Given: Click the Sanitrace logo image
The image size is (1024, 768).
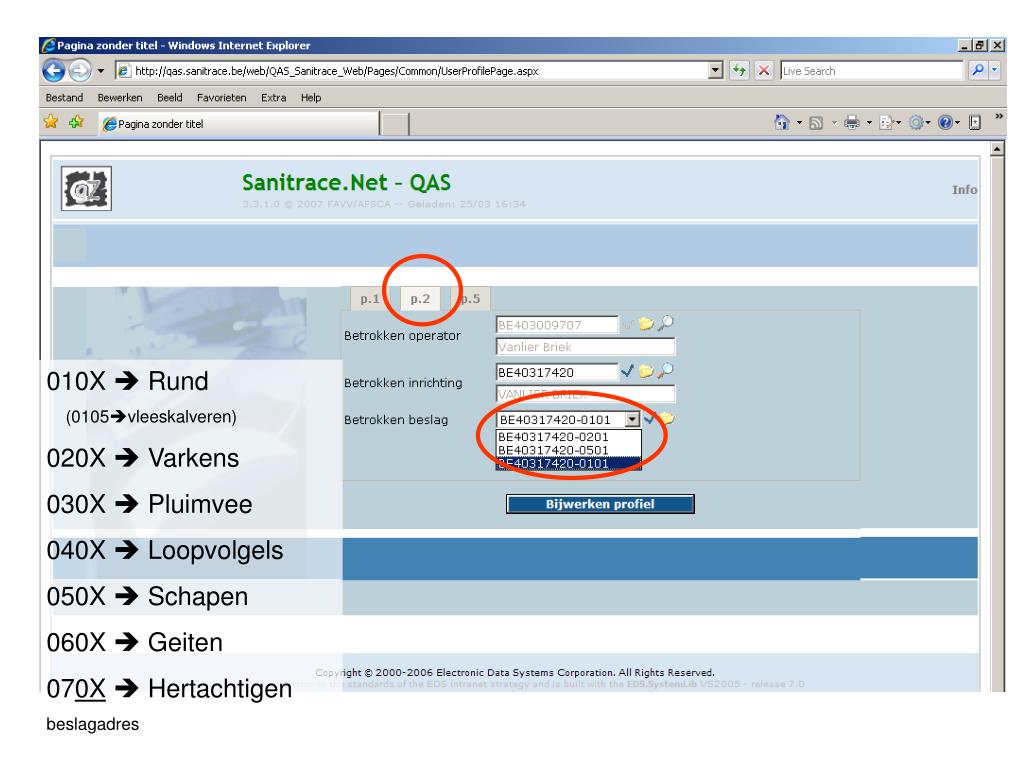Looking at the screenshot, I should click(x=86, y=188).
